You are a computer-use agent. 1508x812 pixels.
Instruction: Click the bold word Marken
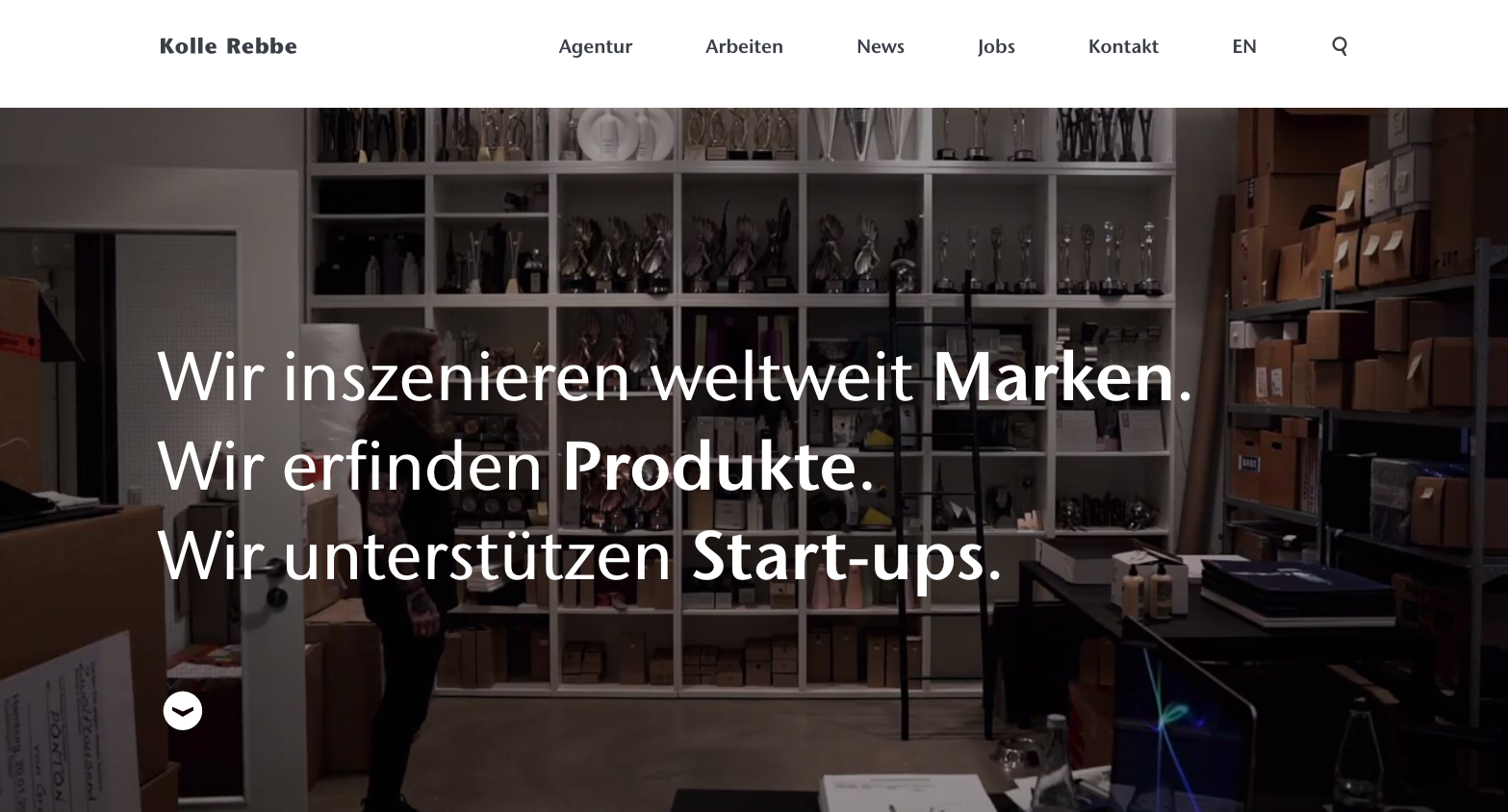[1054, 376]
